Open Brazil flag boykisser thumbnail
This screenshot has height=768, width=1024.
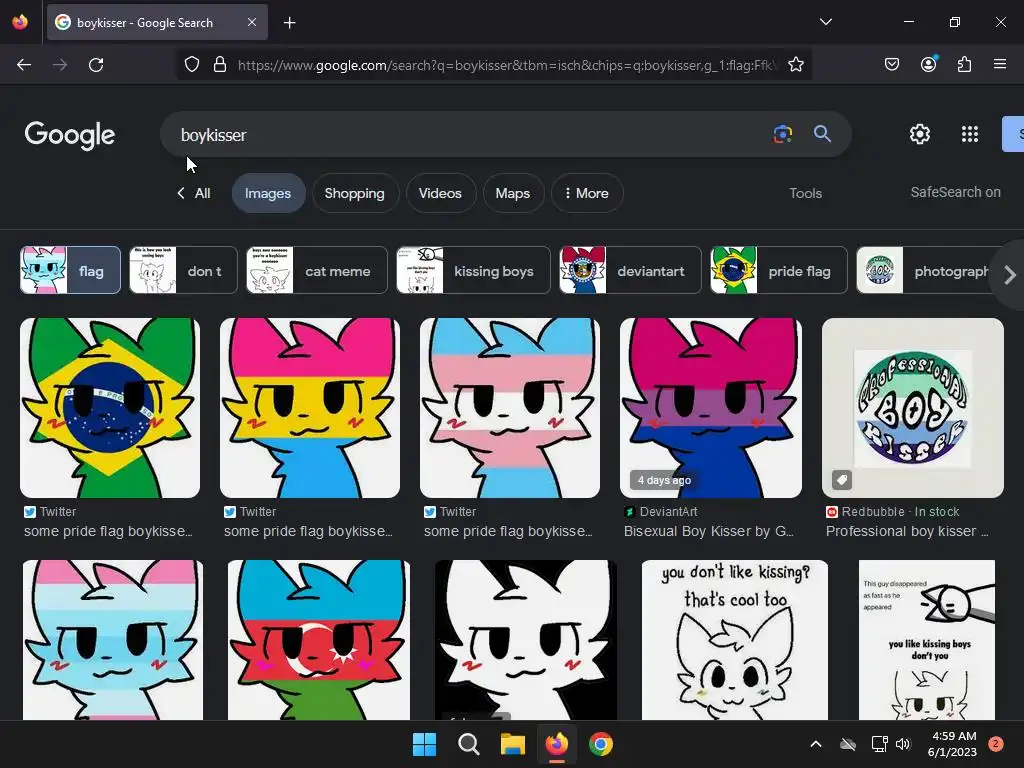coord(110,408)
